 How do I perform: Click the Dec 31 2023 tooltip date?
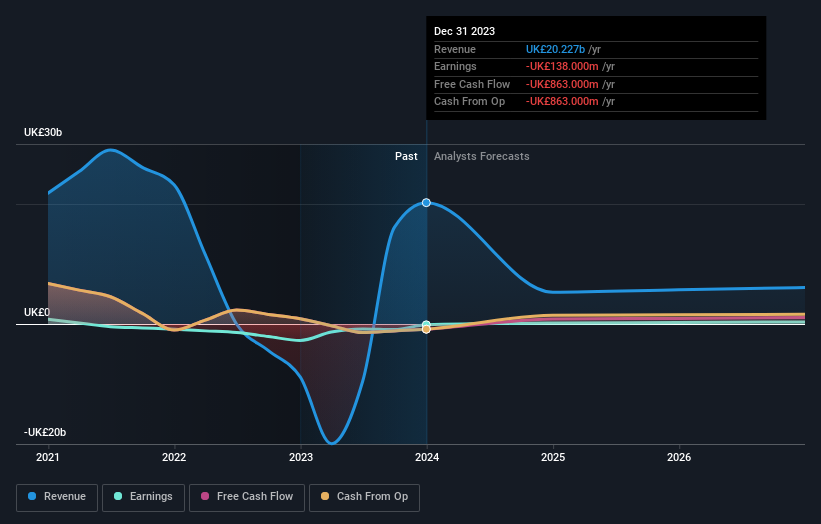(x=464, y=31)
